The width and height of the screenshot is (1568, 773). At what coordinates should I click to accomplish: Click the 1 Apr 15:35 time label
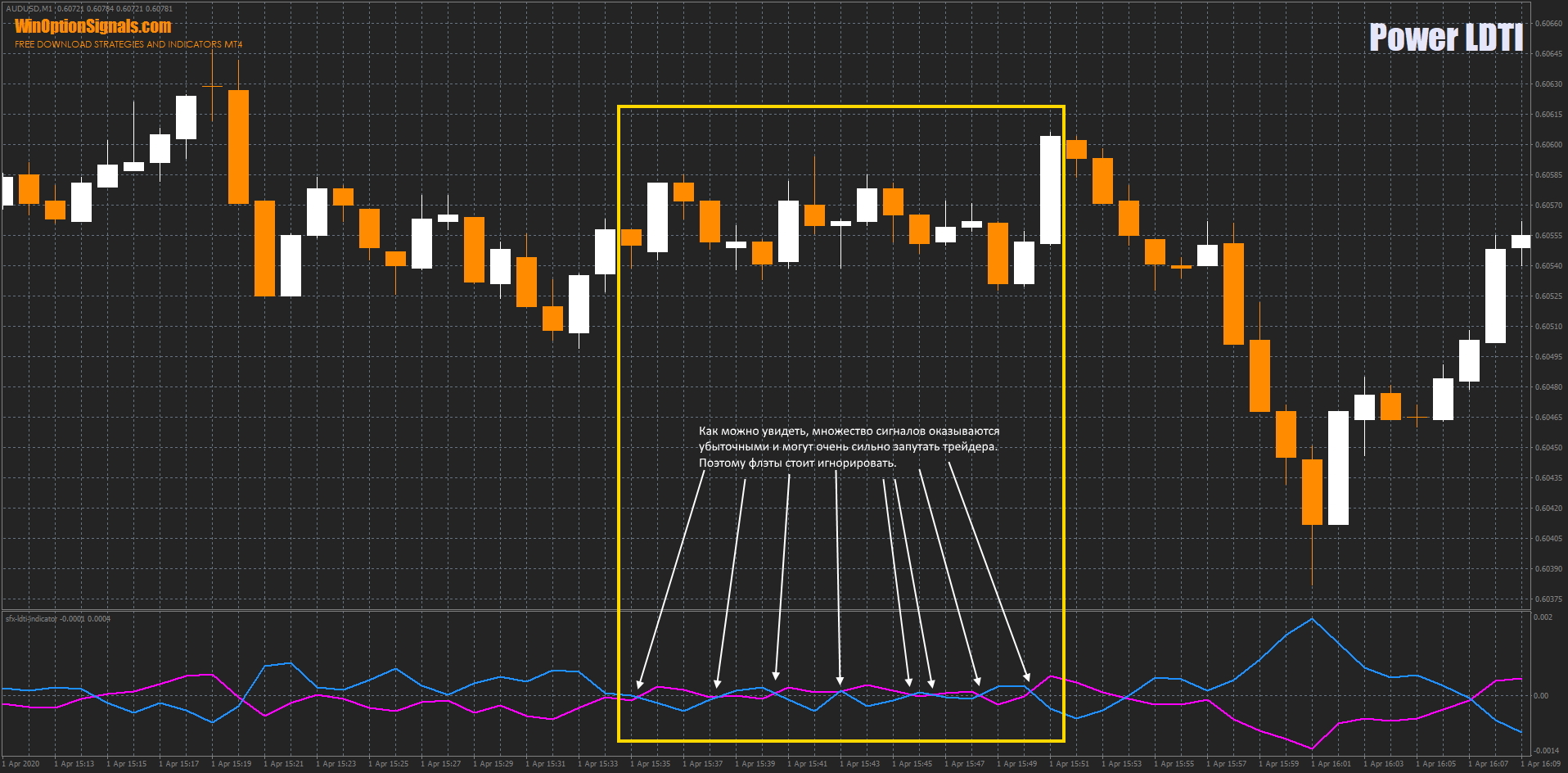point(651,764)
